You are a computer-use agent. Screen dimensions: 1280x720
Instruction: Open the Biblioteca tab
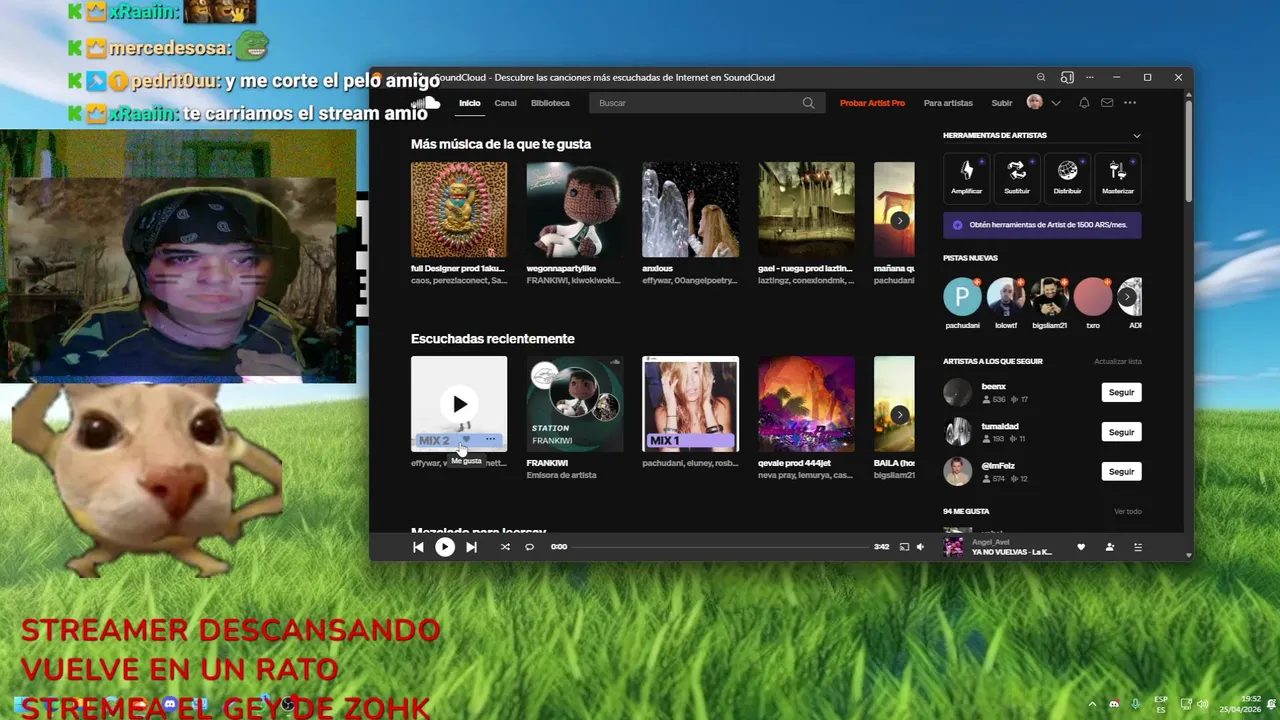click(550, 103)
